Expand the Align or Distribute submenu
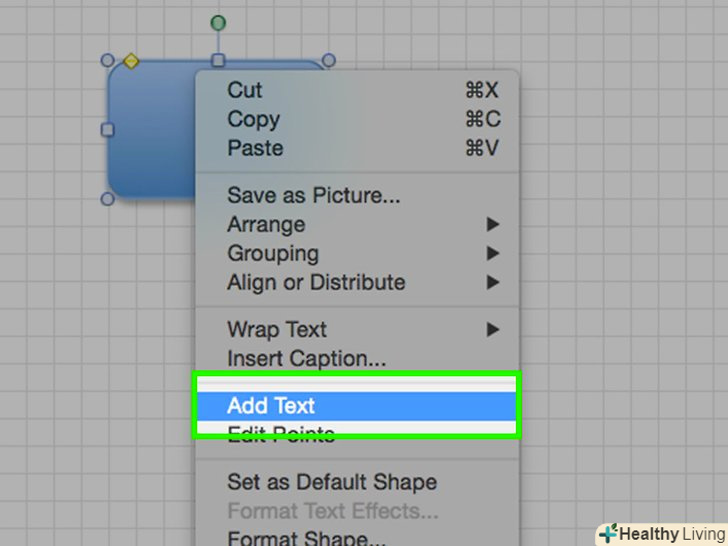This screenshot has width=728, height=546. [x=316, y=283]
